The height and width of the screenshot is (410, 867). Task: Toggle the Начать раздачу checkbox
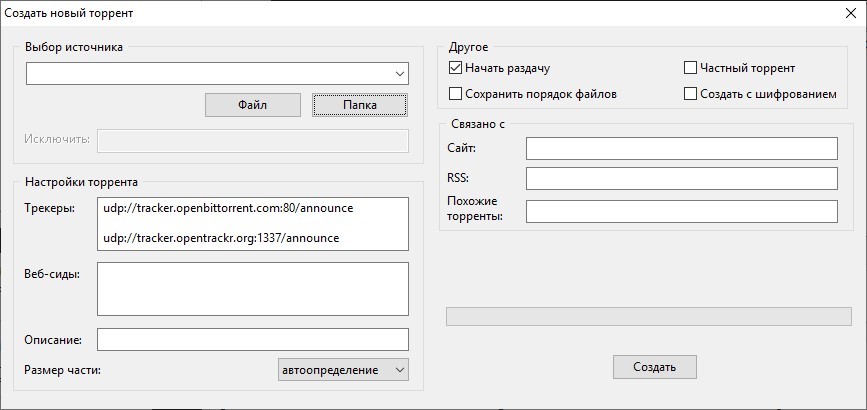(x=456, y=69)
